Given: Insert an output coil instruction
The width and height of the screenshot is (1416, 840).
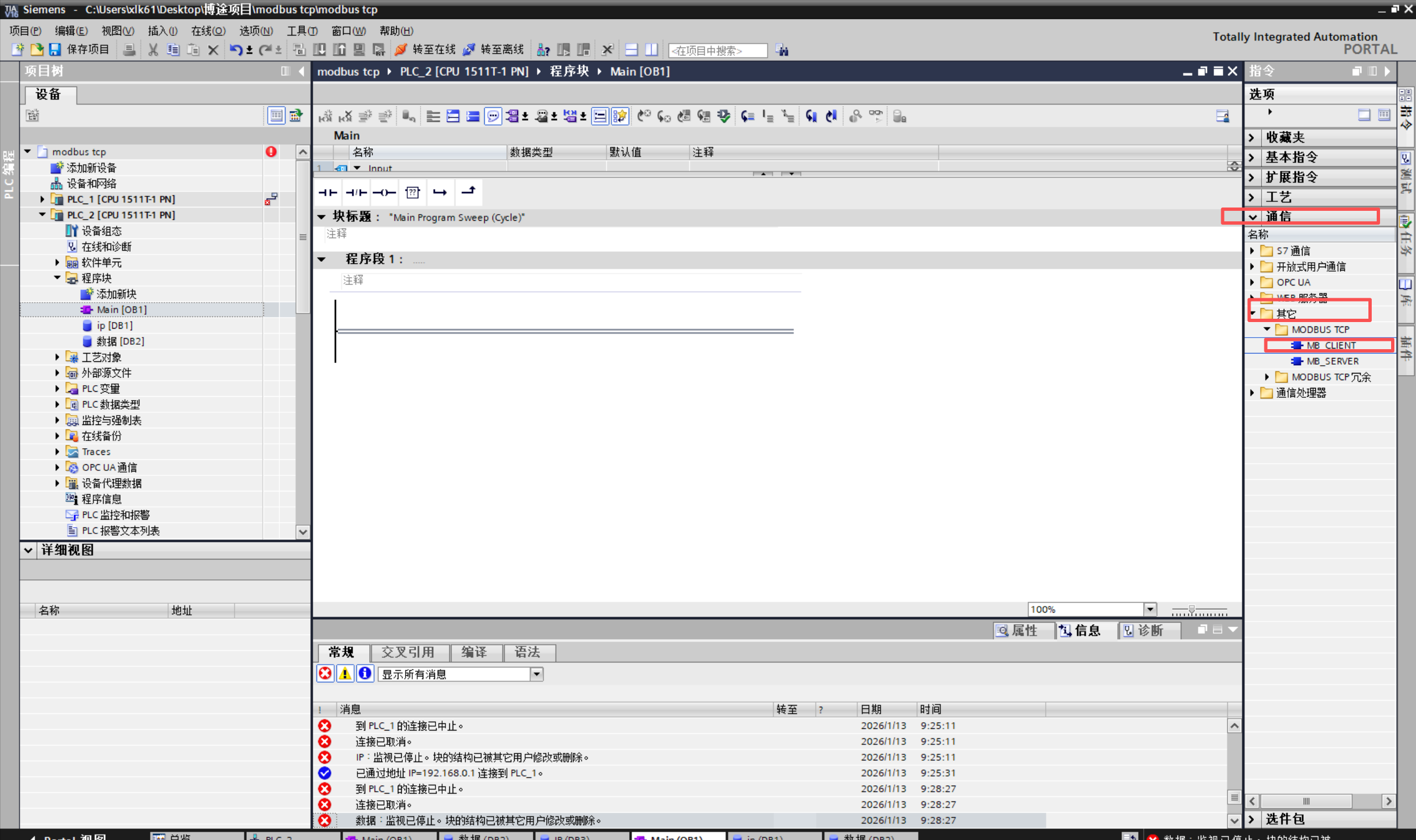Looking at the screenshot, I should click(x=384, y=193).
